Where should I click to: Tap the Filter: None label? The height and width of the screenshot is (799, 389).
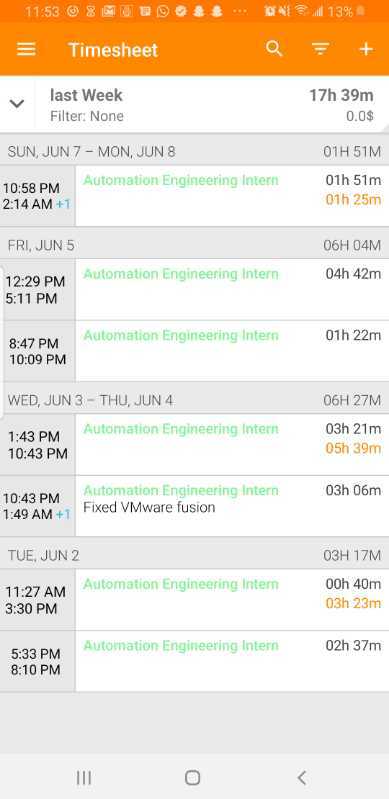point(87,116)
